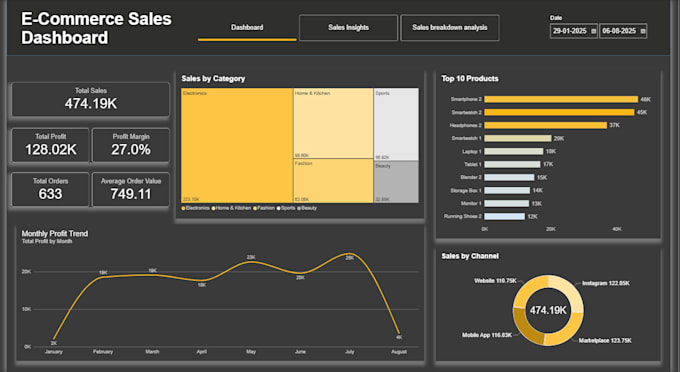Image resolution: width=680 pixels, height=372 pixels.
Task: Click the January label on profit trend axis
Action: (54, 352)
